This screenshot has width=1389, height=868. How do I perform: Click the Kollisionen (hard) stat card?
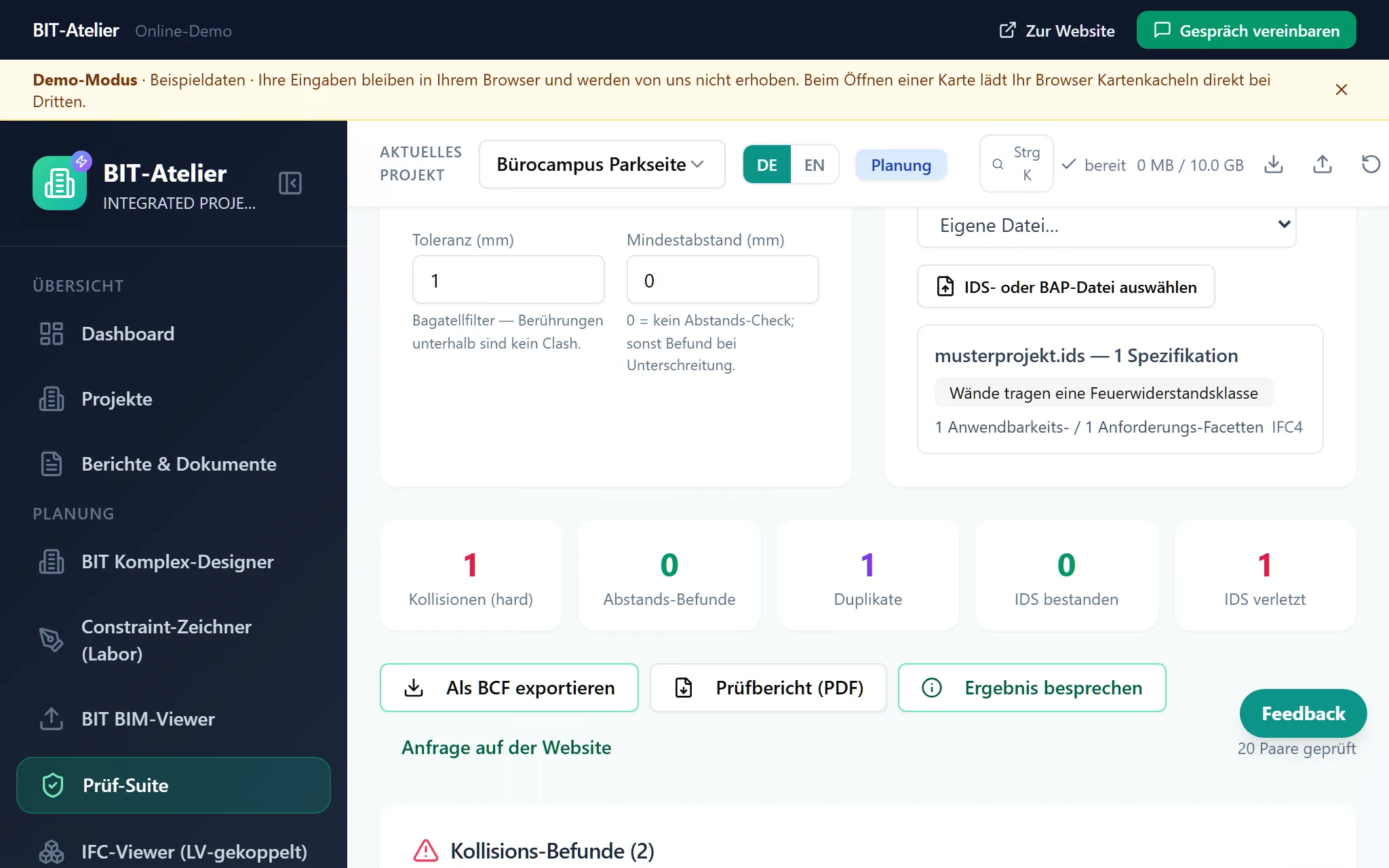click(x=471, y=575)
